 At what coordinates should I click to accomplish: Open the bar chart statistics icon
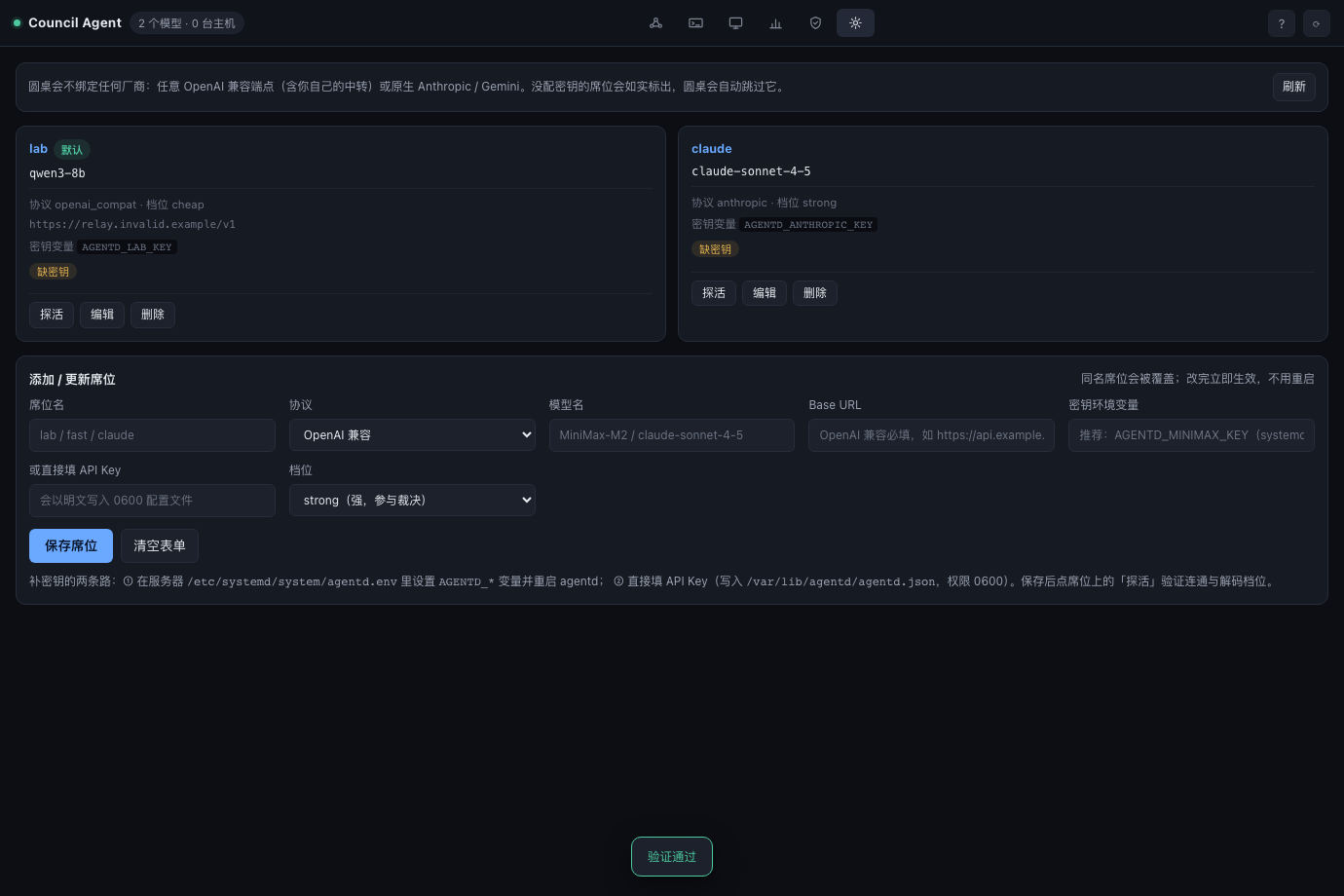(x=775, y=23)
